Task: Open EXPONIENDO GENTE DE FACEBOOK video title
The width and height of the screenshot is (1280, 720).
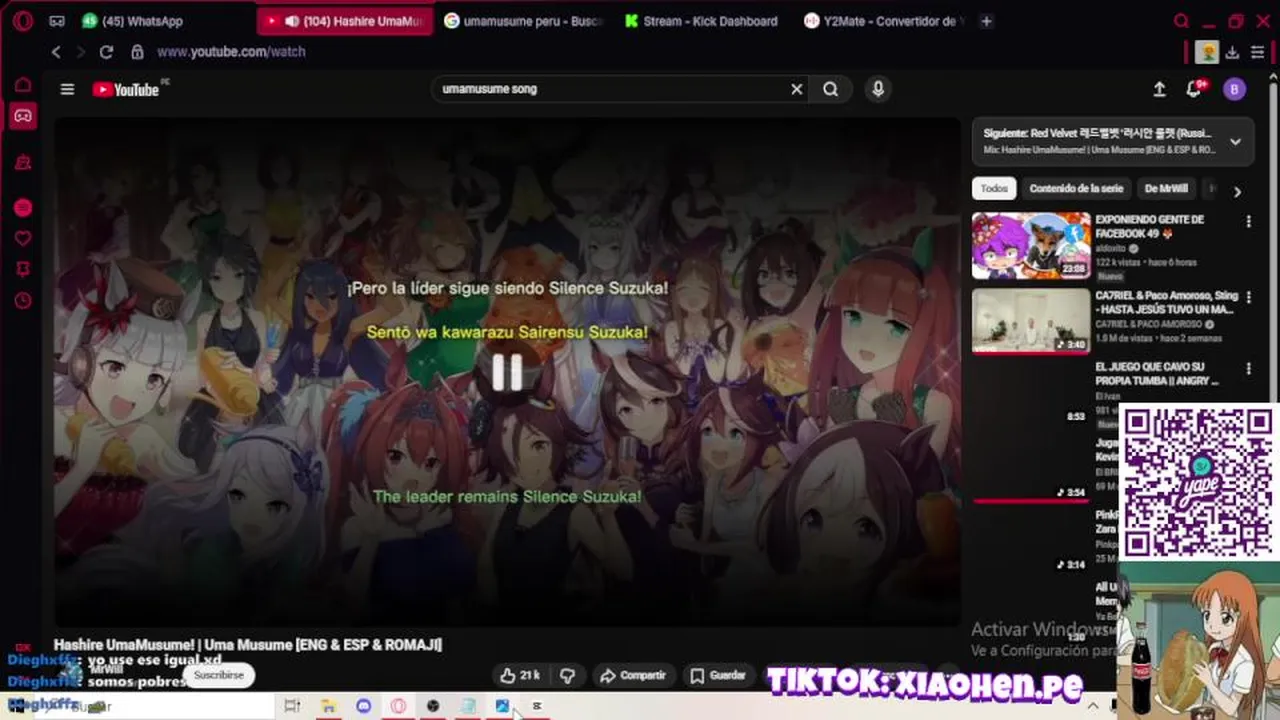Action: click(1149, 226)
